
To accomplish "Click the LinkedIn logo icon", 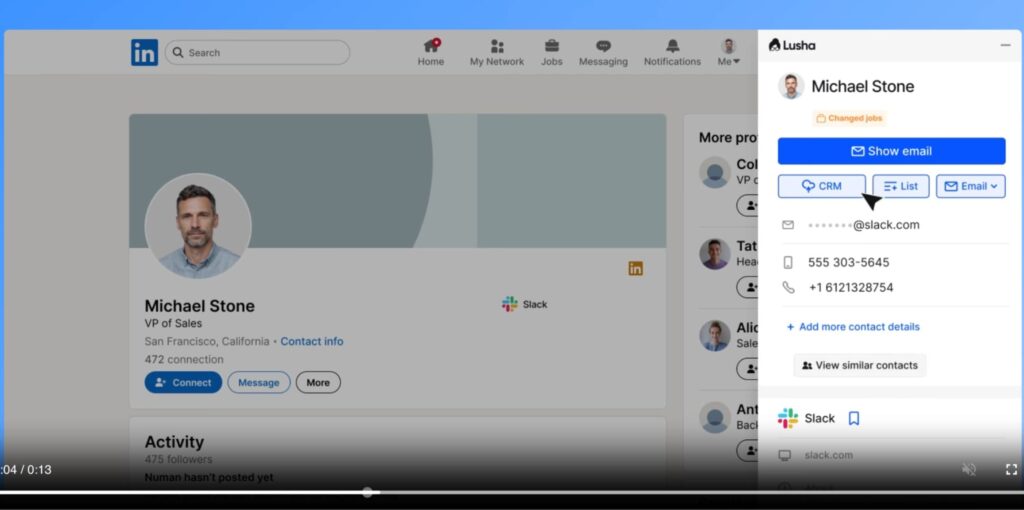I will click(144, 53).
